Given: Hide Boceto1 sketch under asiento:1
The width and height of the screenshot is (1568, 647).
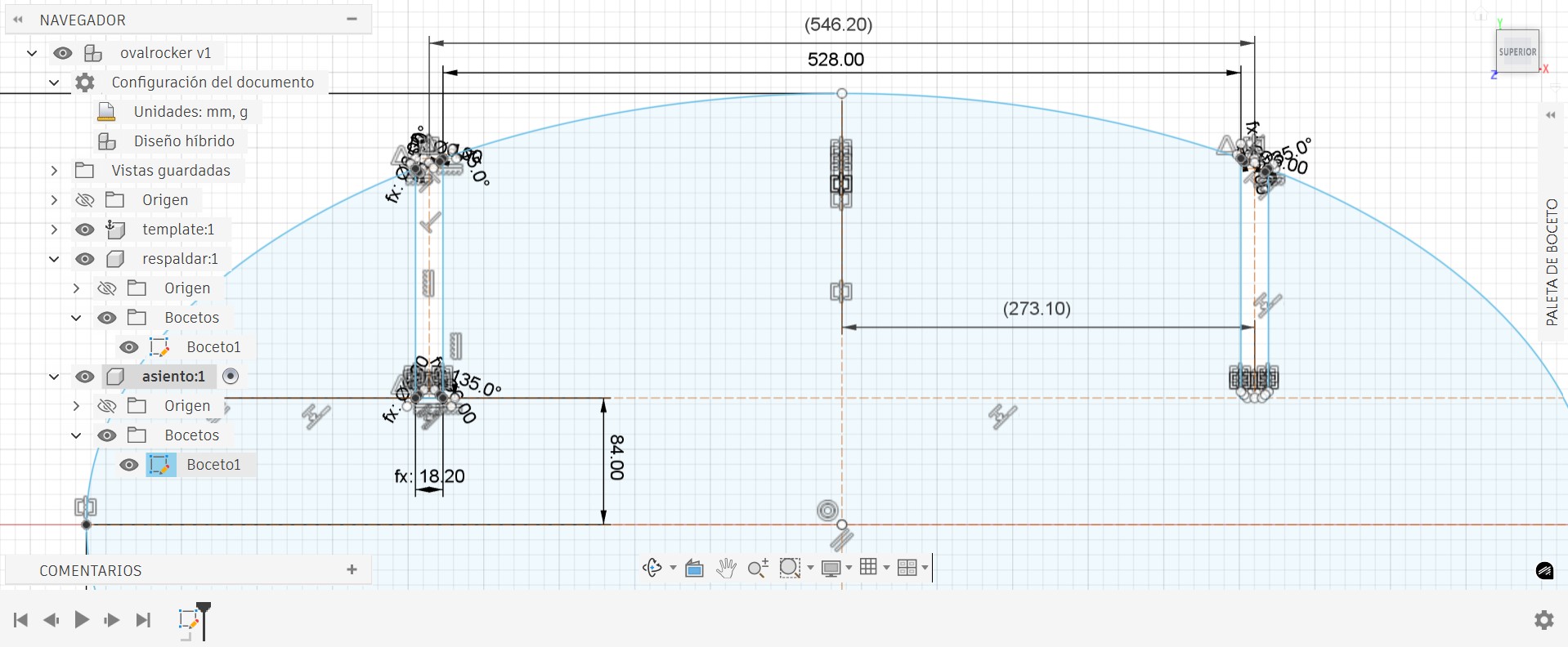Looking at the screenshot, I should (128, 465).
